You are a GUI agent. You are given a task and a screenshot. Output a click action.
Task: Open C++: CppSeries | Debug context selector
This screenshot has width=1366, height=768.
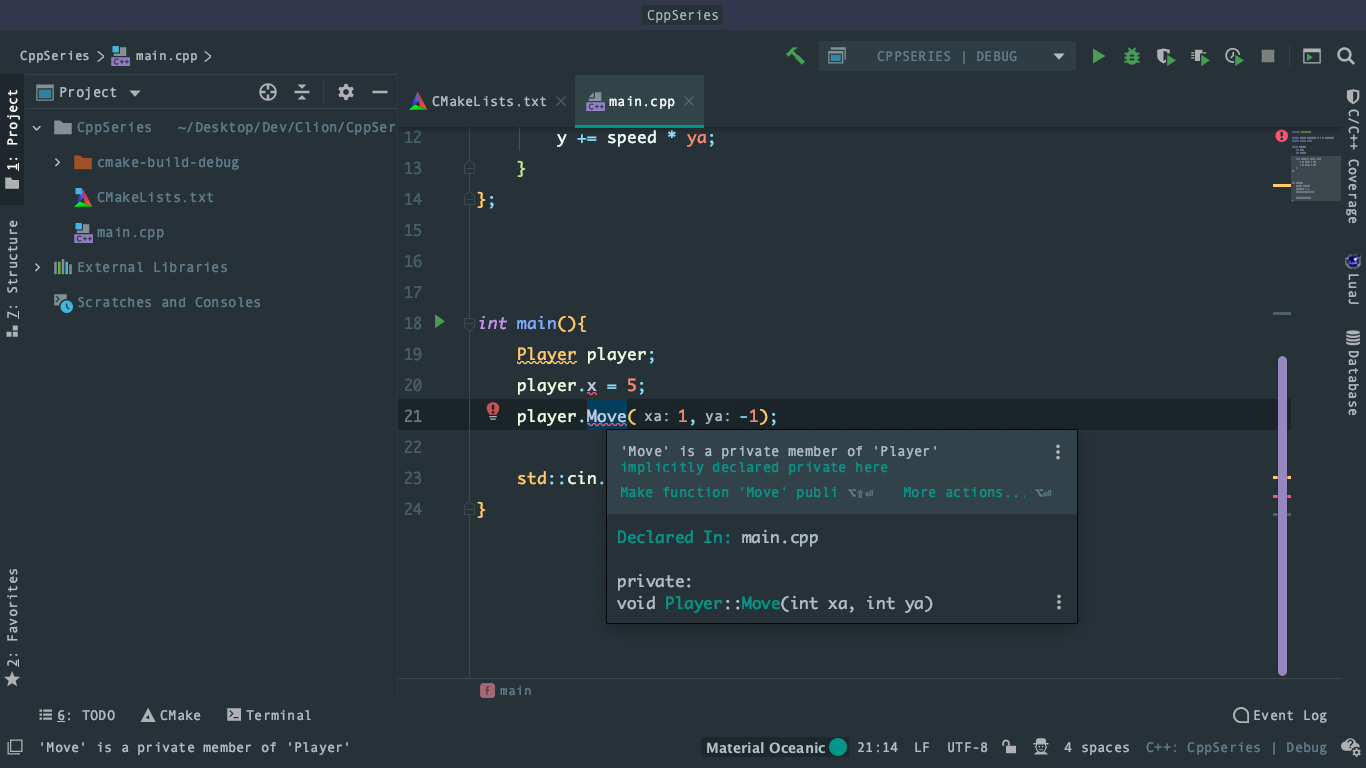point(1236,747)
